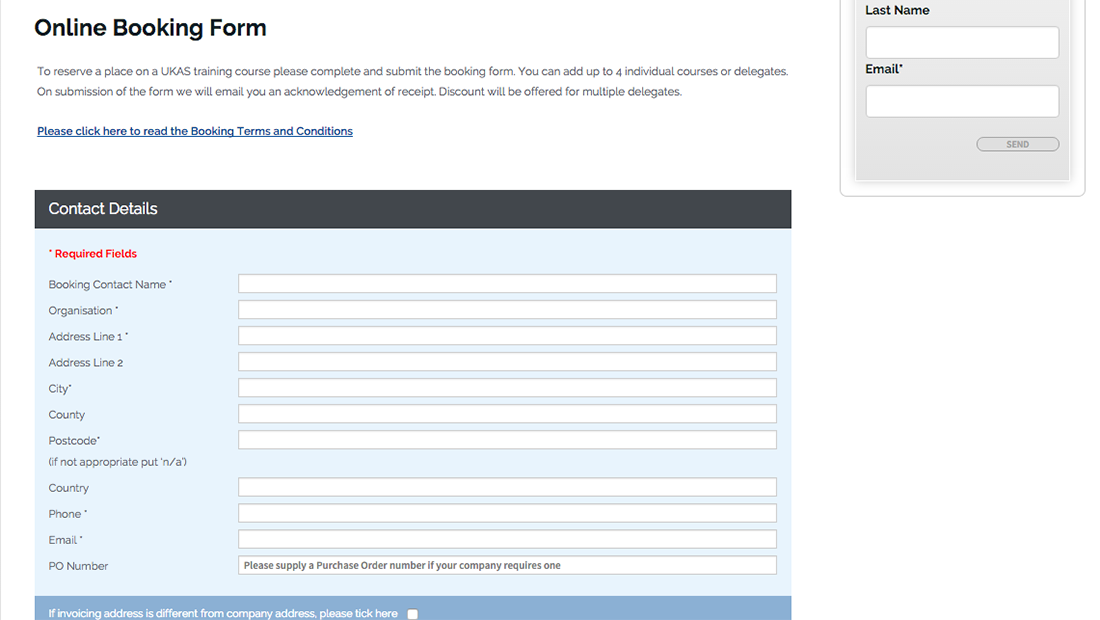Click the Email field in the sidebar form
Image resolution: width=1100 pixels, height=620 pixels.
tap(961, 101)
